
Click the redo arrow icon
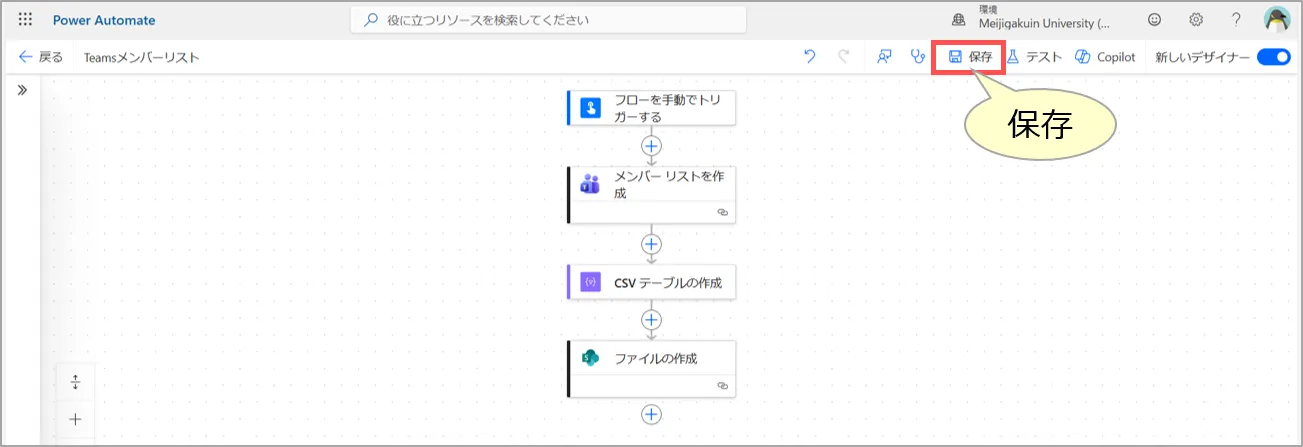tap(843, 57)
